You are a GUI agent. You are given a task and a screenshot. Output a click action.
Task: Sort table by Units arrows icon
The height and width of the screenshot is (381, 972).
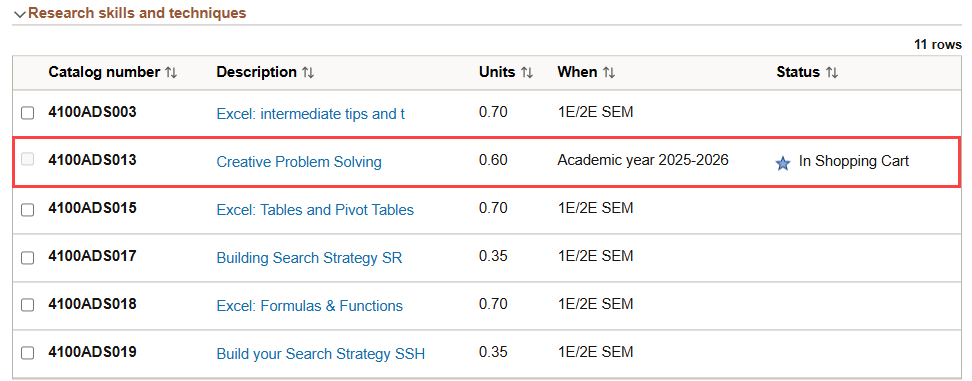[x=527, y=72]
